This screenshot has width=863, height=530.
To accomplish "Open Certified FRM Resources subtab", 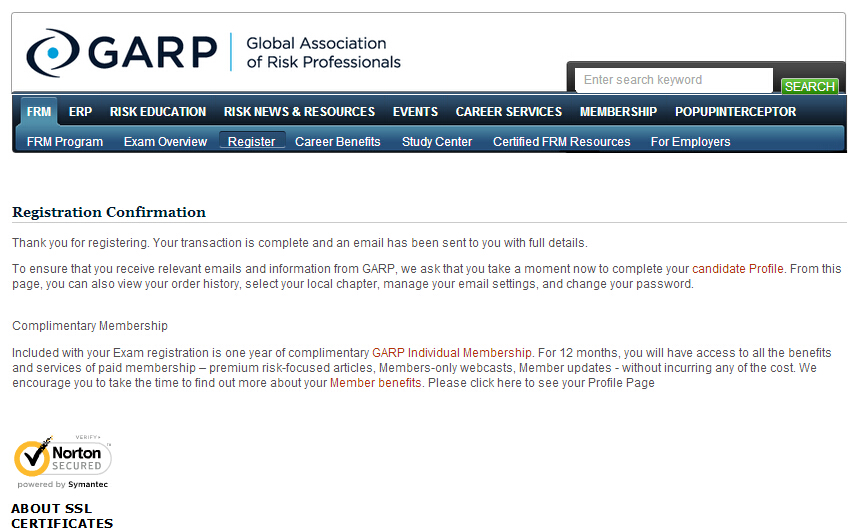I will [x=561, y=142].
